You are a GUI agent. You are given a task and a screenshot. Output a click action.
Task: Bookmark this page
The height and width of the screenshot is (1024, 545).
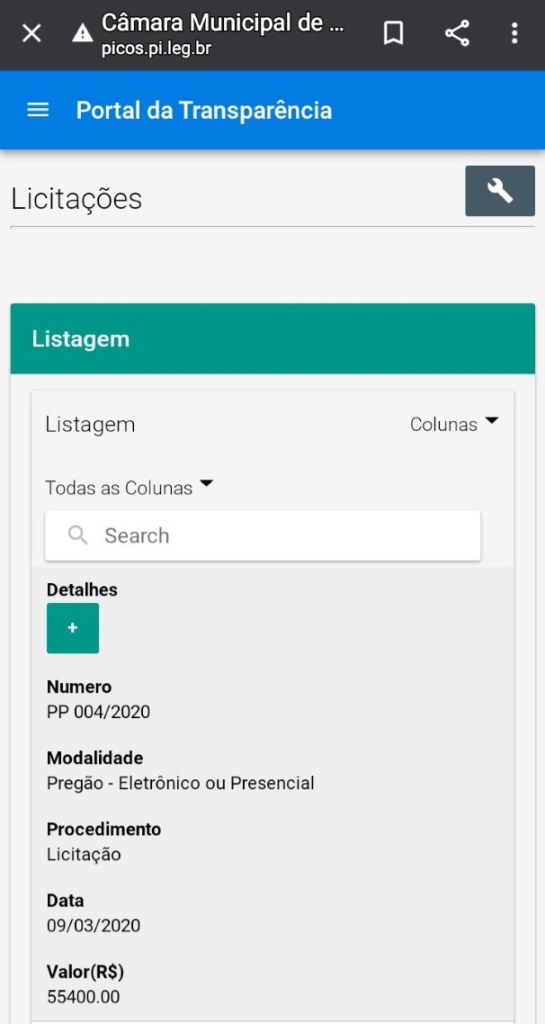coord(393,33)
